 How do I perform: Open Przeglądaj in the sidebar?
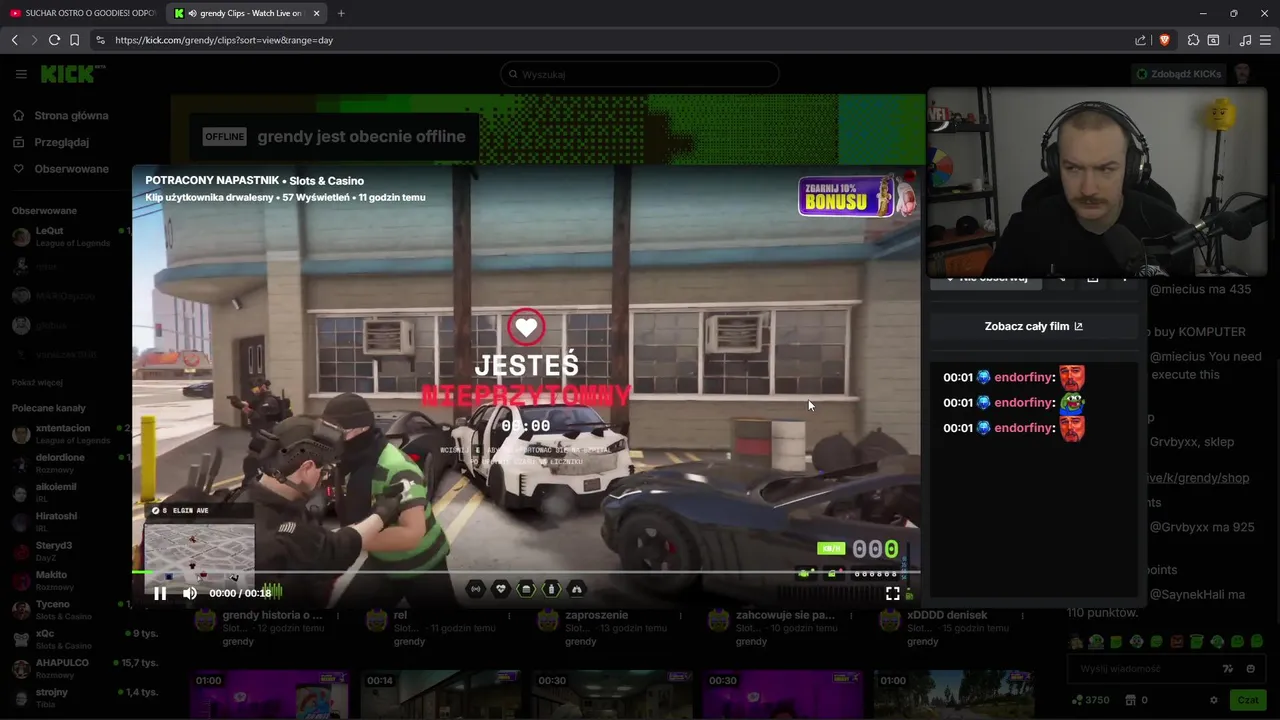(51, 142)
